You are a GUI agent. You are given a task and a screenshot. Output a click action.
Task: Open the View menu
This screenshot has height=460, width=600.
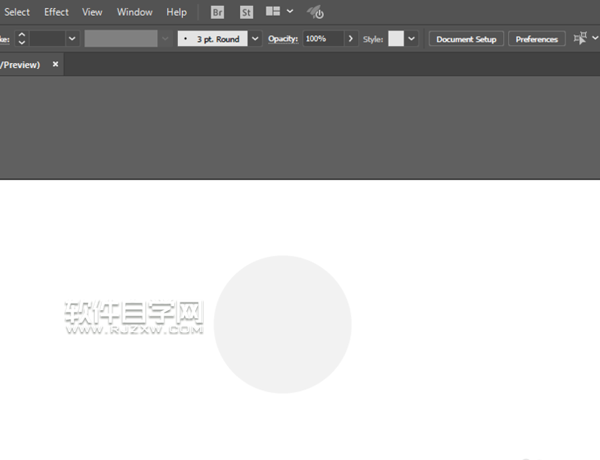92,12
